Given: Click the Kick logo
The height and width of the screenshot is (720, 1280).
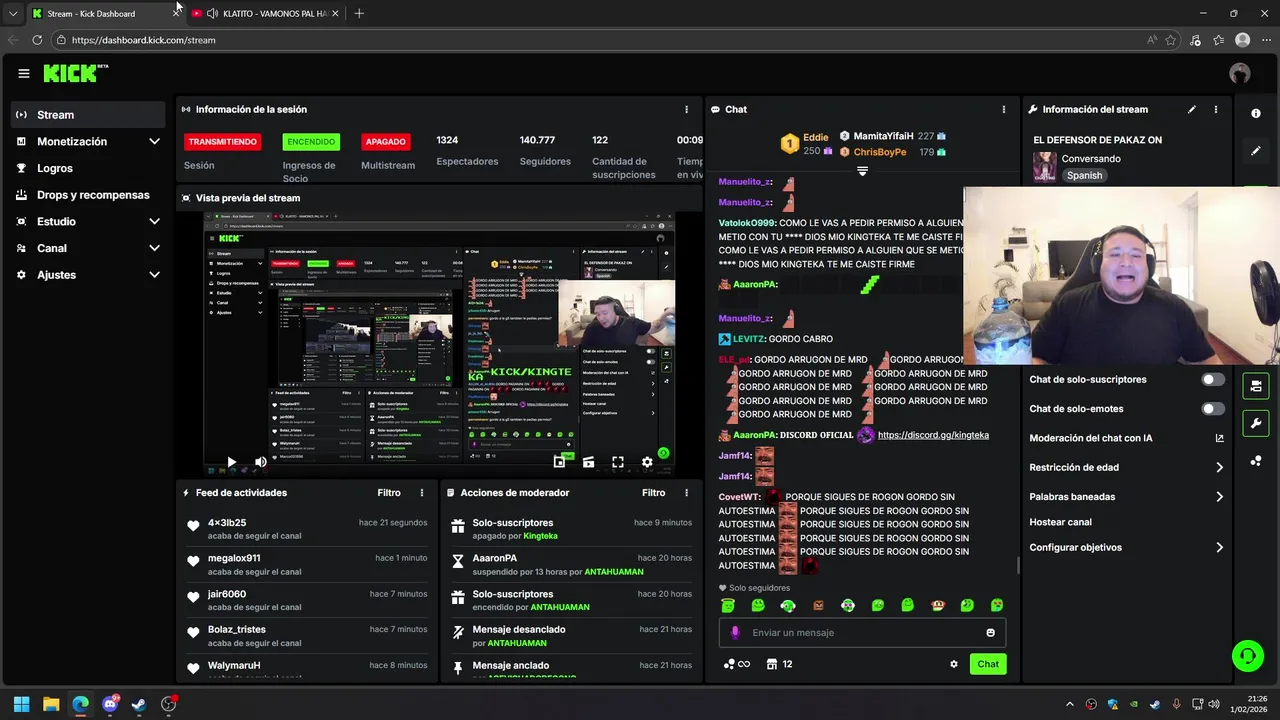Looking at the screenshot, I should (75, 73).
